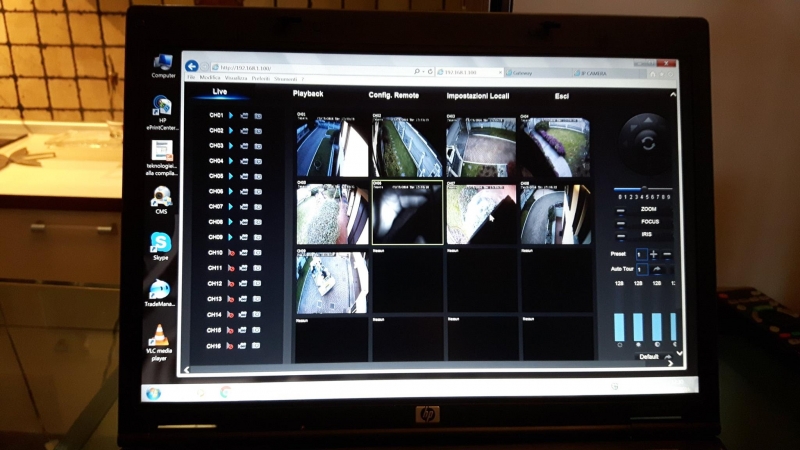Click the record icon for CH01
This screenshot has width=800, height=450.
pyautogui.click(x=244, y=116)
